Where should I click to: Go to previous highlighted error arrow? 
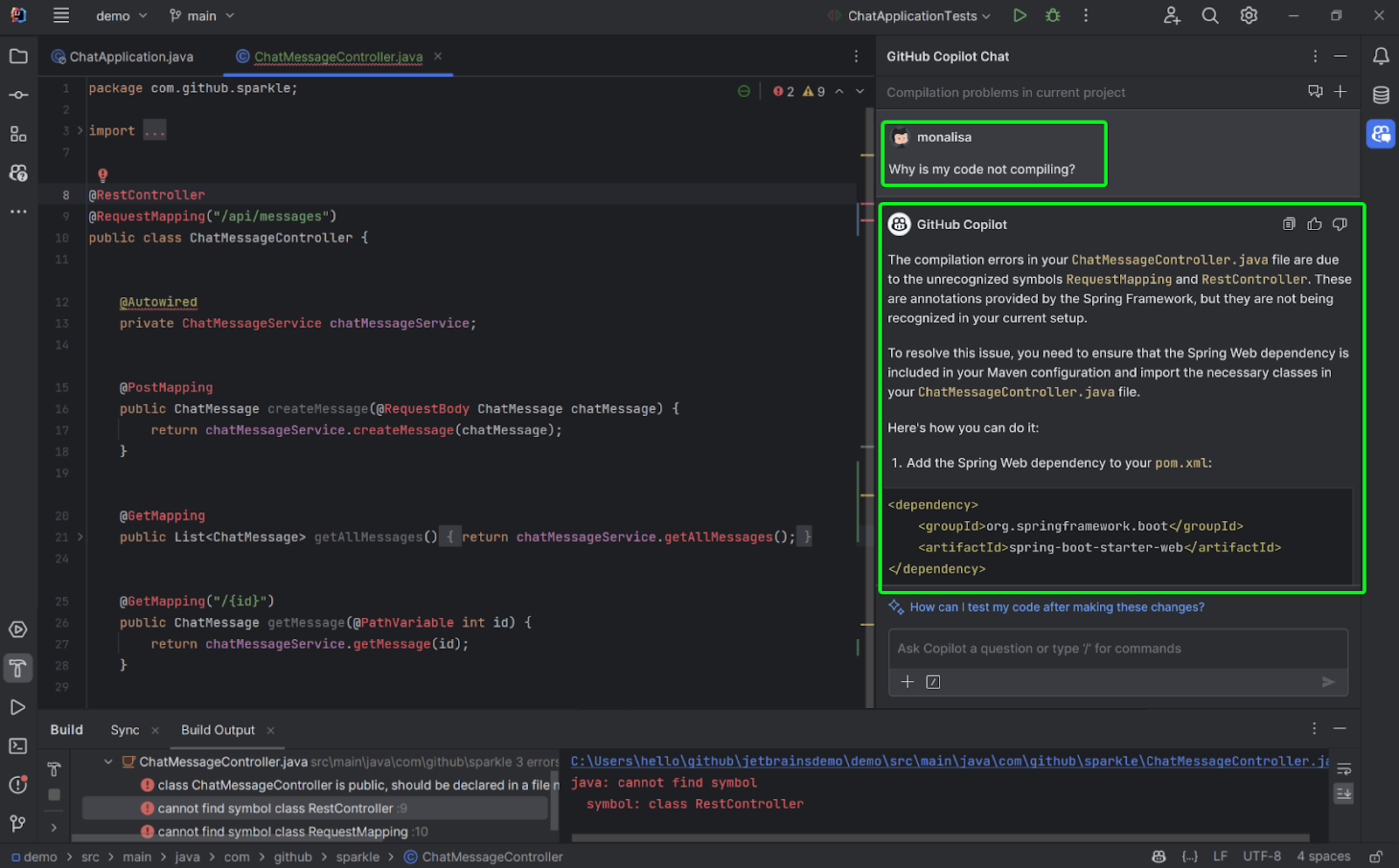[839, 92]
